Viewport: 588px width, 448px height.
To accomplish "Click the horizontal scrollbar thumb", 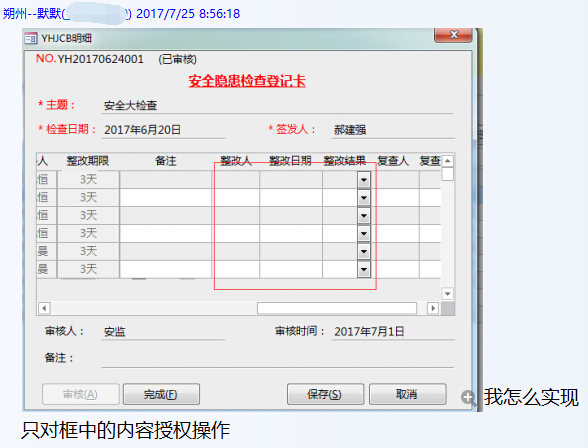I will click(337, 309).
